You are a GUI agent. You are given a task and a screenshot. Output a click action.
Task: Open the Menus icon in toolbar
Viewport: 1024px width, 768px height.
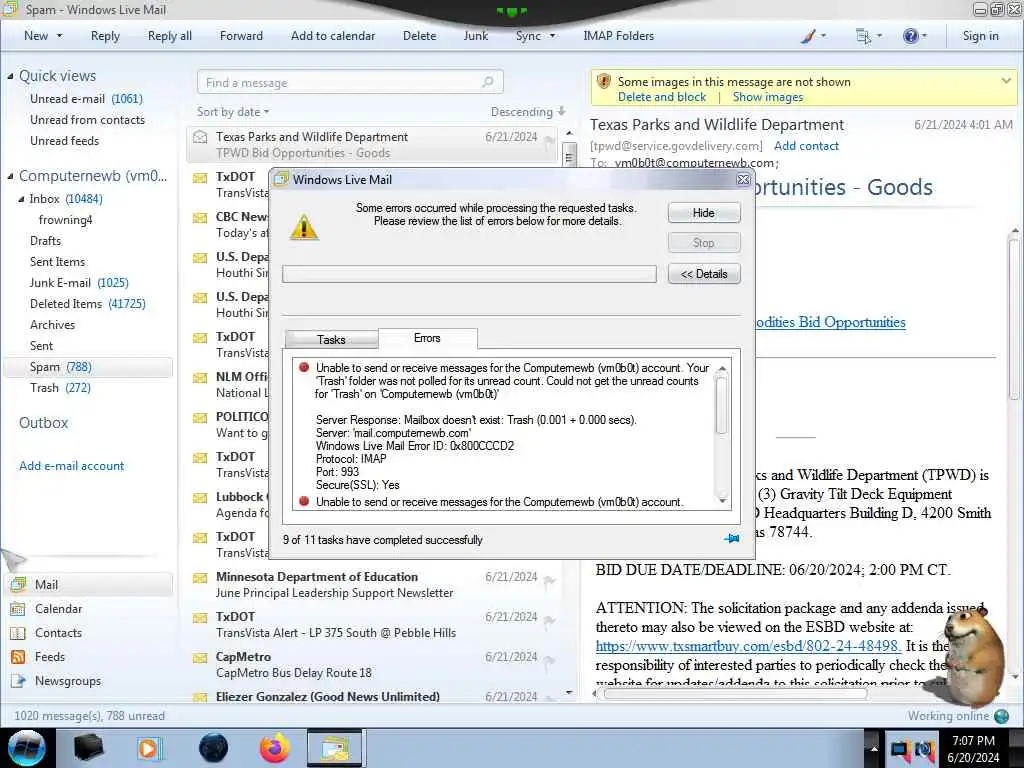click(863, 37)
